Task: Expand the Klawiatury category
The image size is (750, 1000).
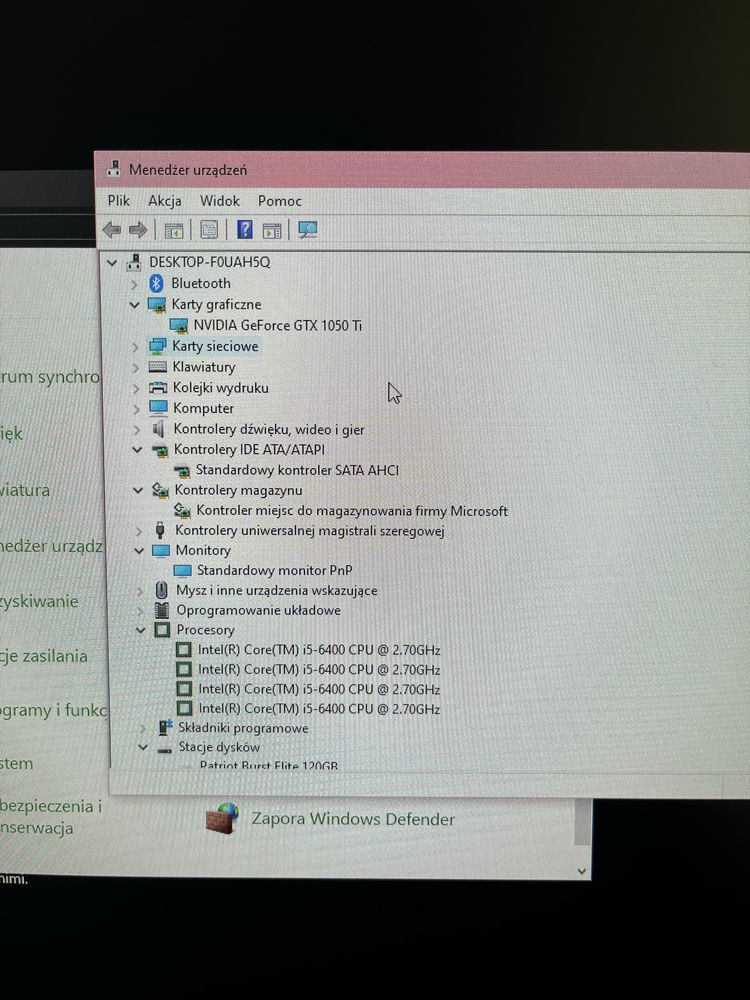Action: 135,367
